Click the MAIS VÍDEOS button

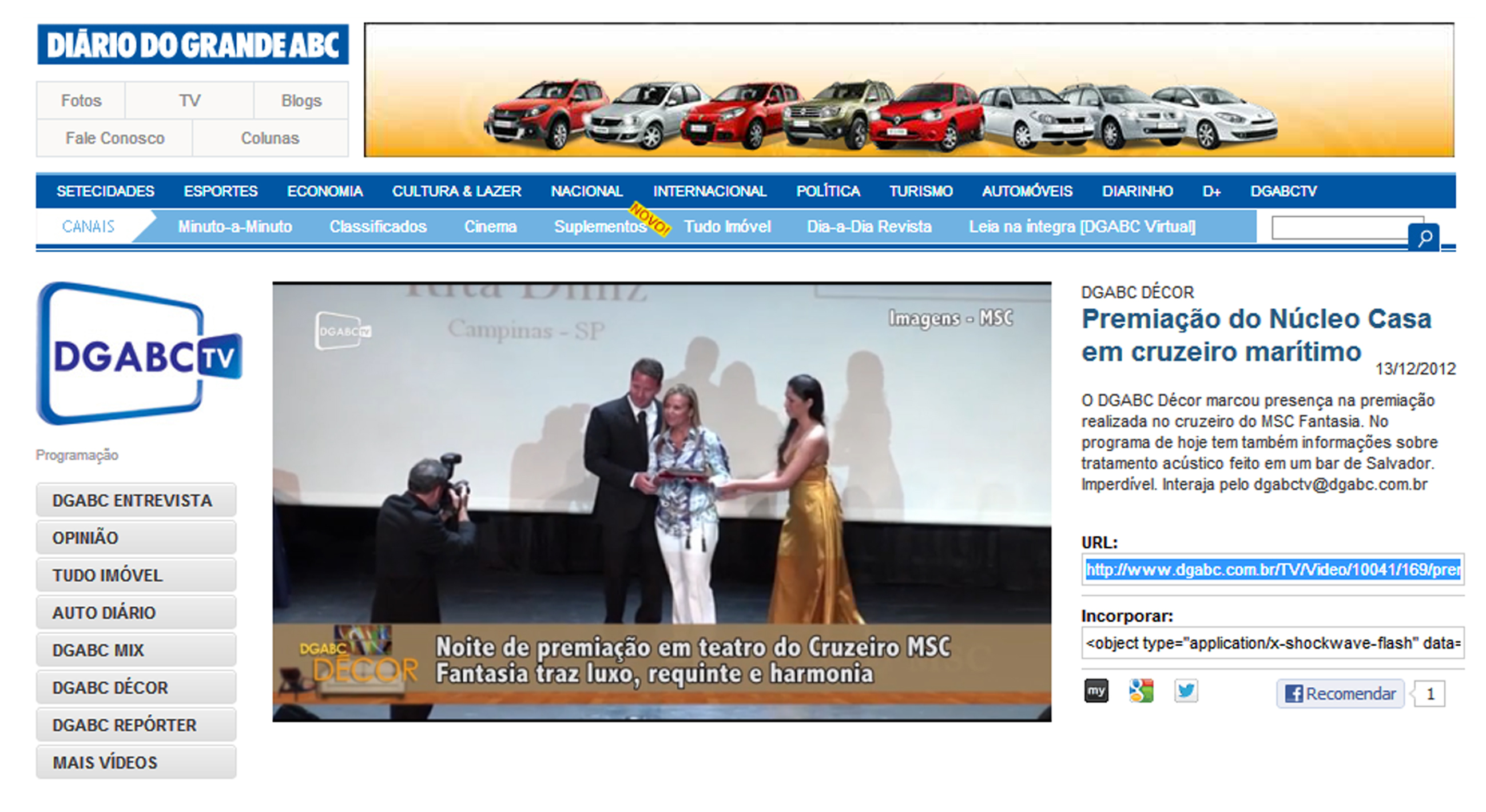[136, 762]
